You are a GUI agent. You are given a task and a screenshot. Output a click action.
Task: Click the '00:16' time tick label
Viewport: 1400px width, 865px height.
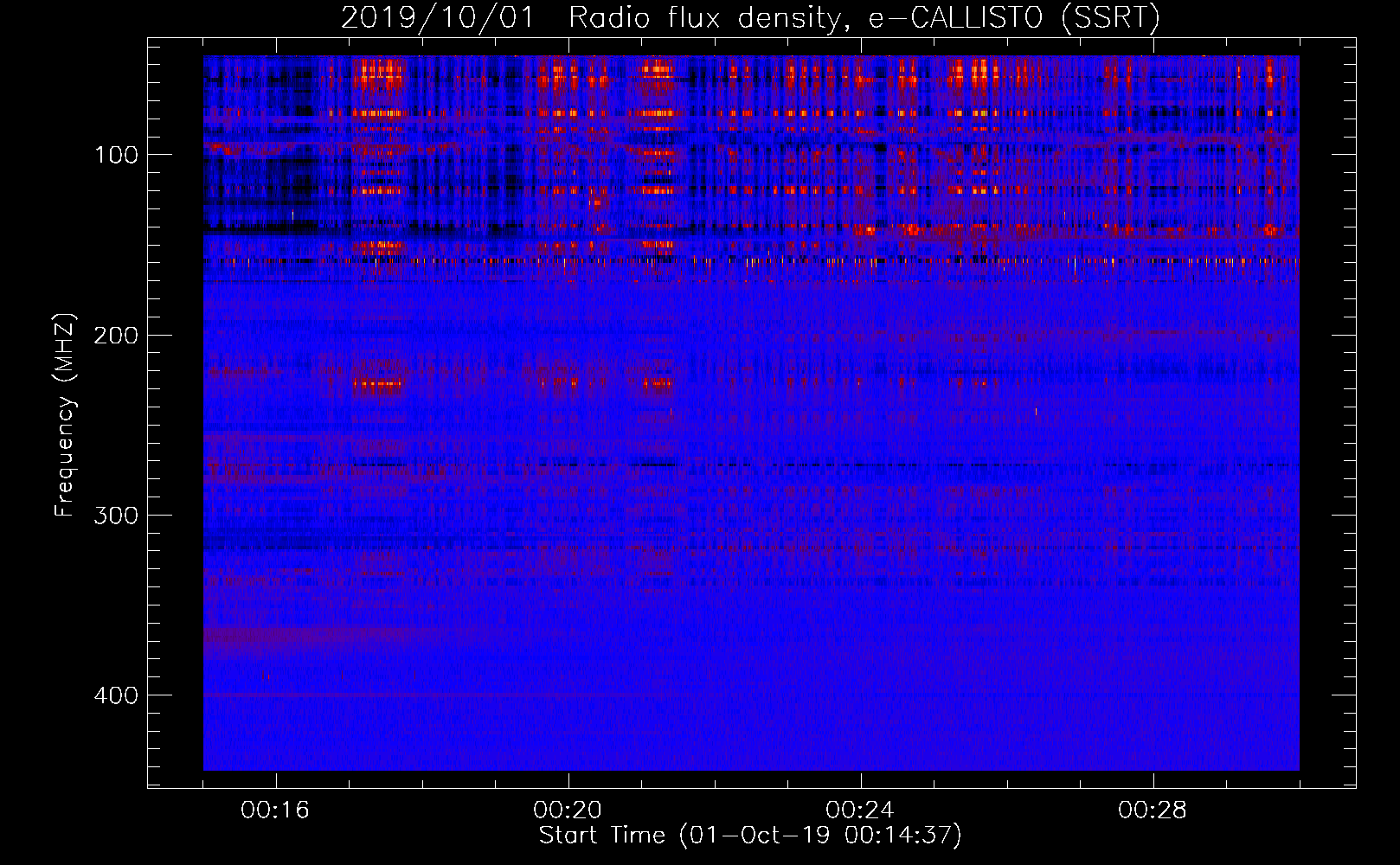coord(275,811)
